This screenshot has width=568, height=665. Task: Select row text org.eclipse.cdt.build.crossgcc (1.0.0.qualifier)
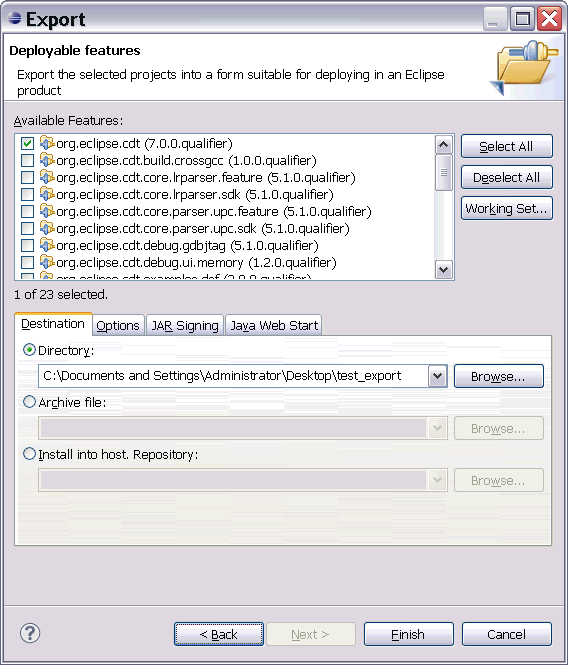[186, 161]
